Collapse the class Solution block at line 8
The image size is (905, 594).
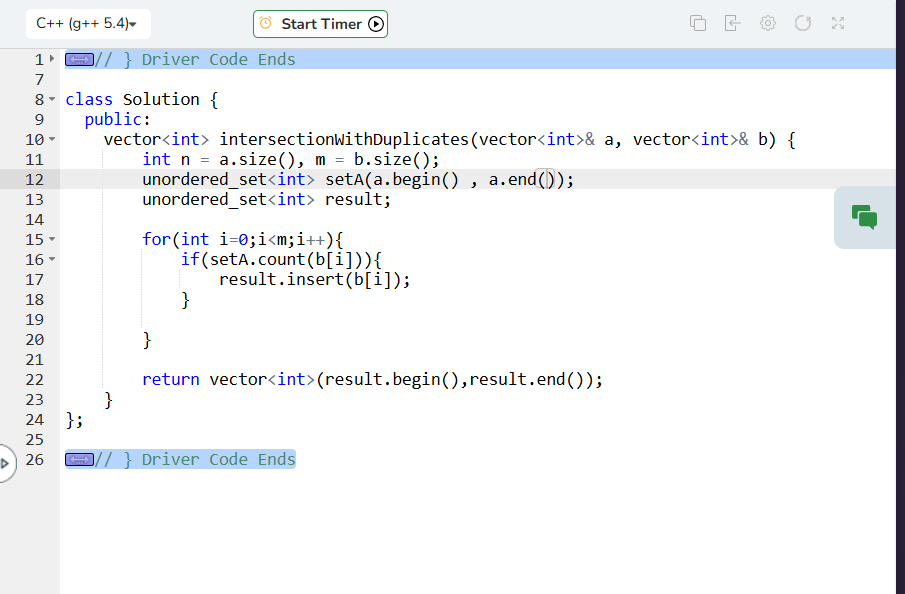click(x=52, y=99)
